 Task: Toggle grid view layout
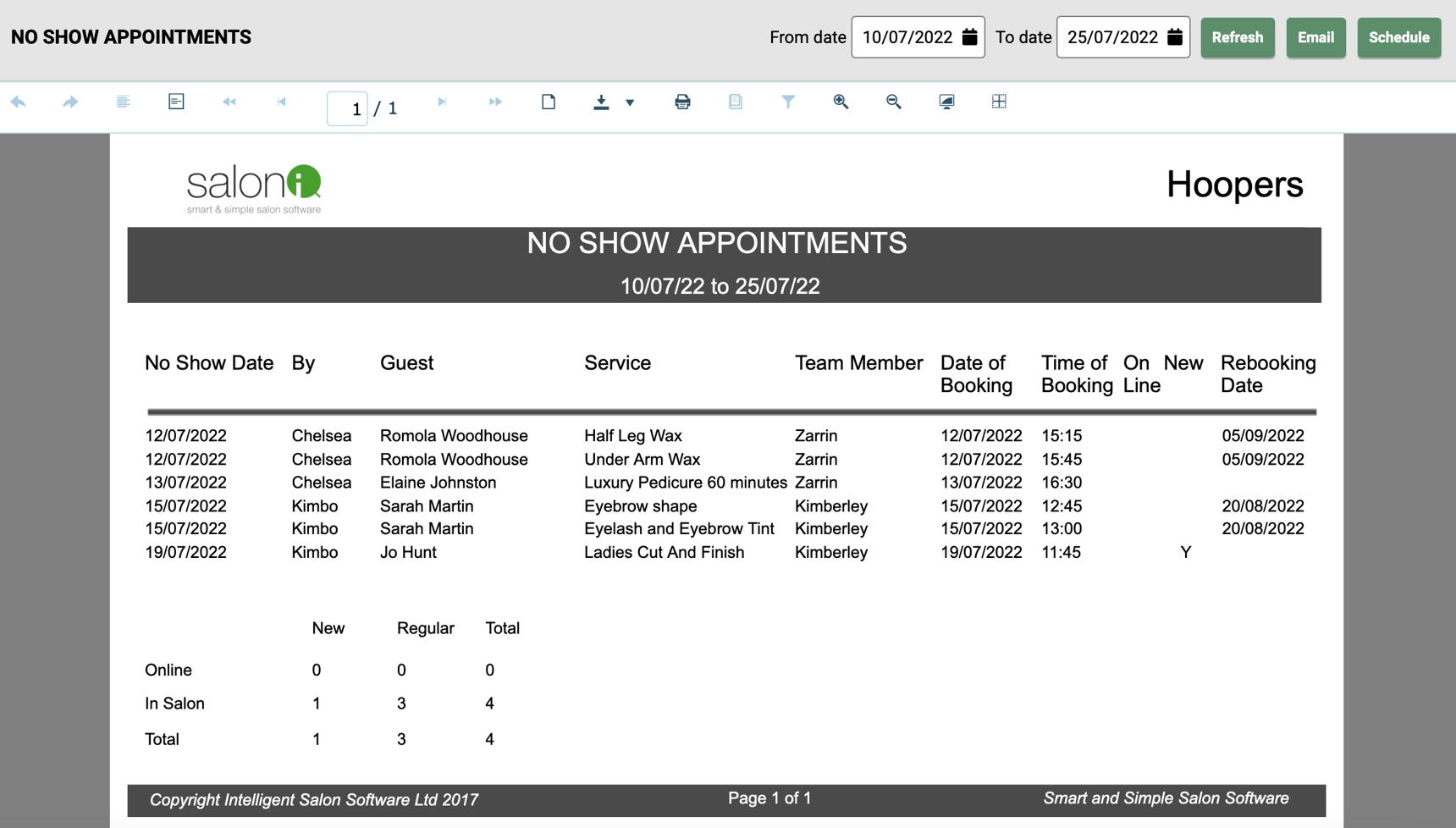[999, 102]
